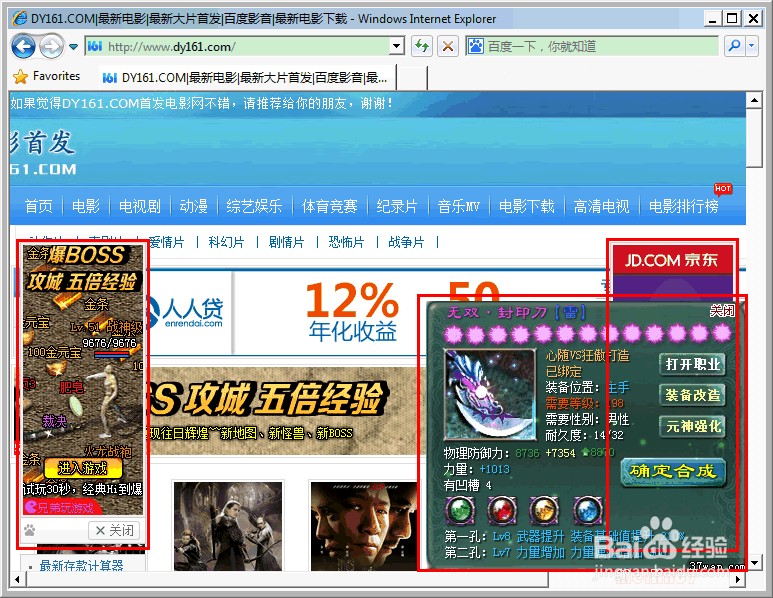Open the archers movie poster thumbnail
The image size is (773, 598).
[228, 526]
